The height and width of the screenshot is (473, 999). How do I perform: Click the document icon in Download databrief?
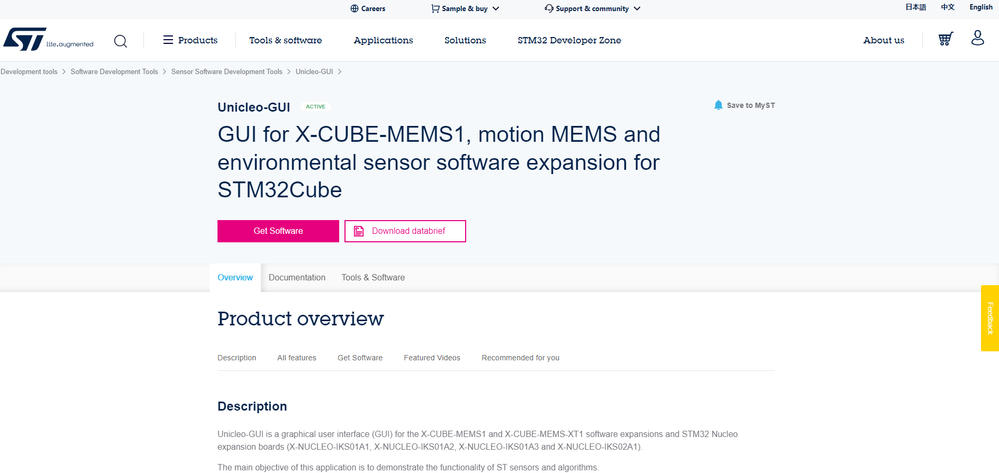(359, 231)
